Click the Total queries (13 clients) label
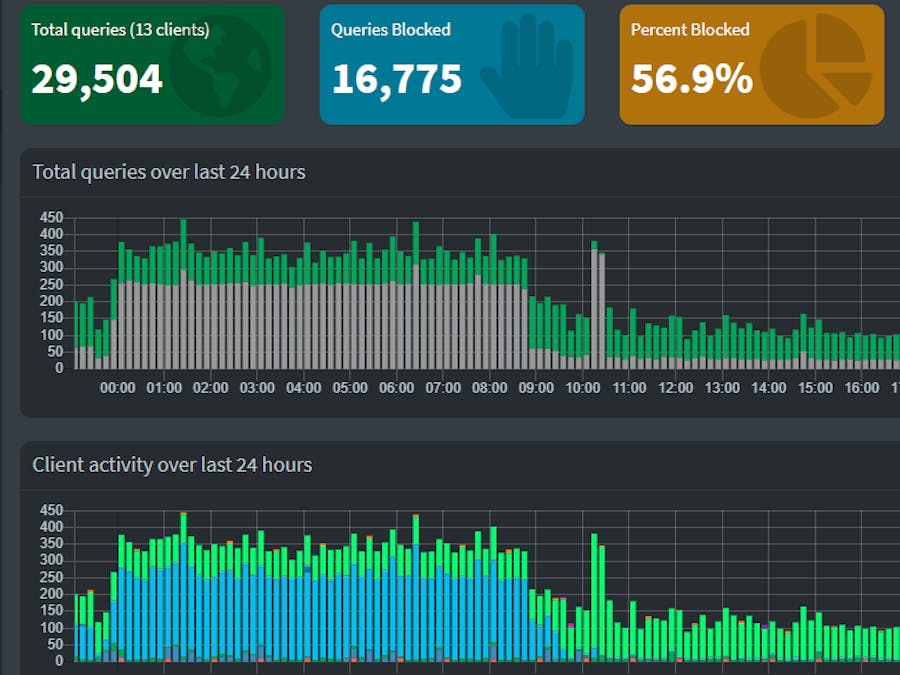900x675 pixels. 121,30
